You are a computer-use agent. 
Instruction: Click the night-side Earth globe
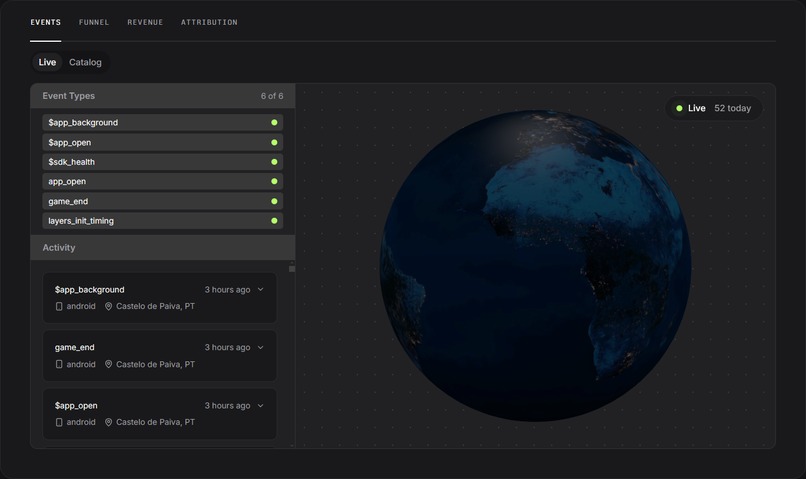point(535,266)
